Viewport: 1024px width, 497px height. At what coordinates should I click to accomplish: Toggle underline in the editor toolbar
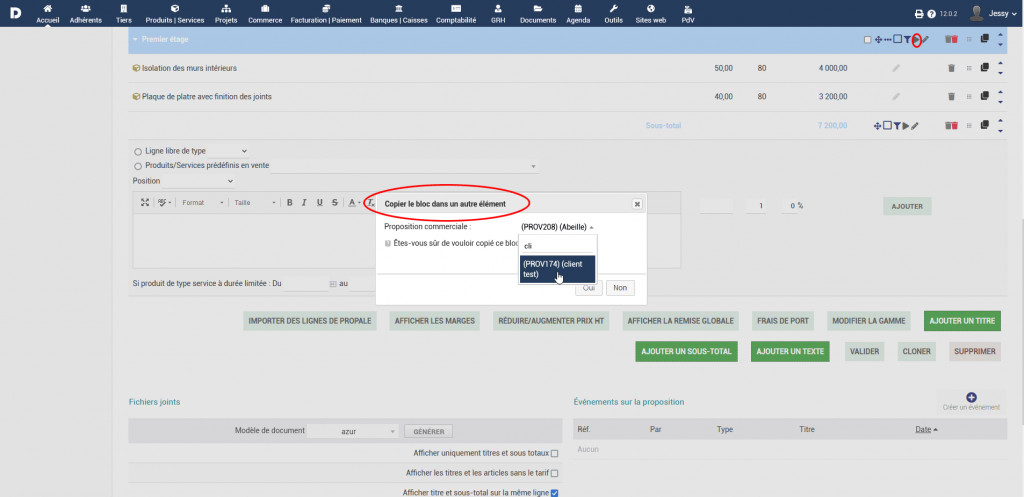pos(319,203)
